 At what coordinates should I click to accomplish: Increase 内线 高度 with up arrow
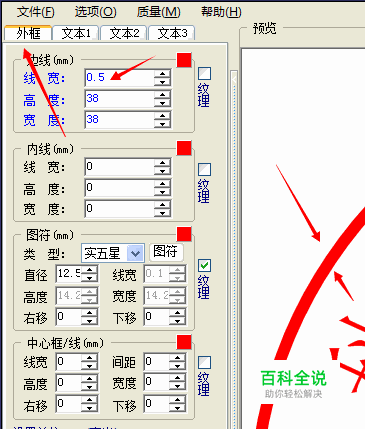click(162, 184)
